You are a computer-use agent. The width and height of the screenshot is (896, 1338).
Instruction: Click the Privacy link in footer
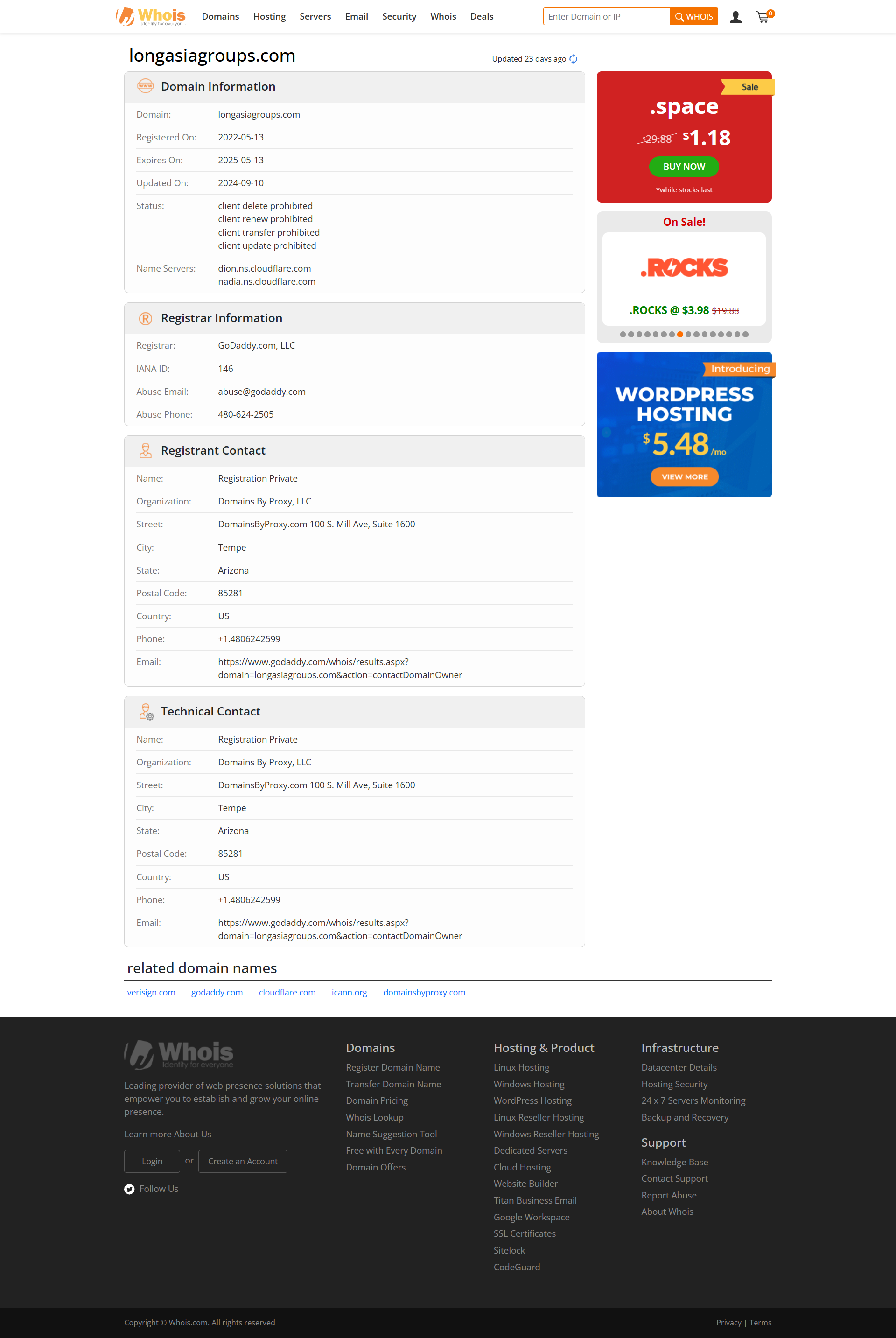(728, 1323)
